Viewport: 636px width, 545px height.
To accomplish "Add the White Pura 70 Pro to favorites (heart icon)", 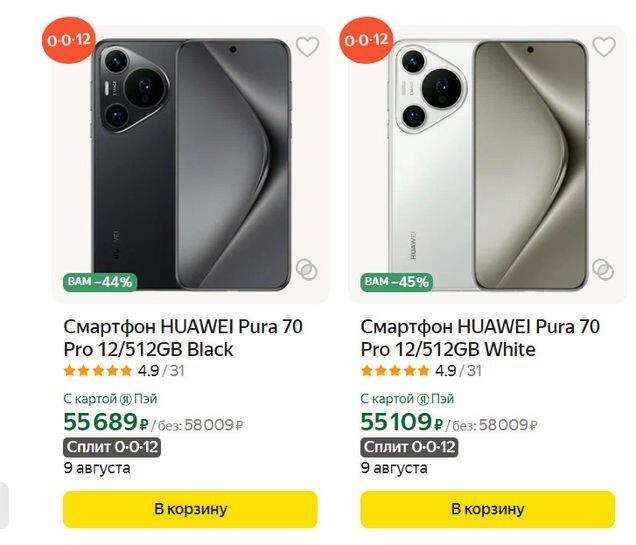I will click(604, 47).
